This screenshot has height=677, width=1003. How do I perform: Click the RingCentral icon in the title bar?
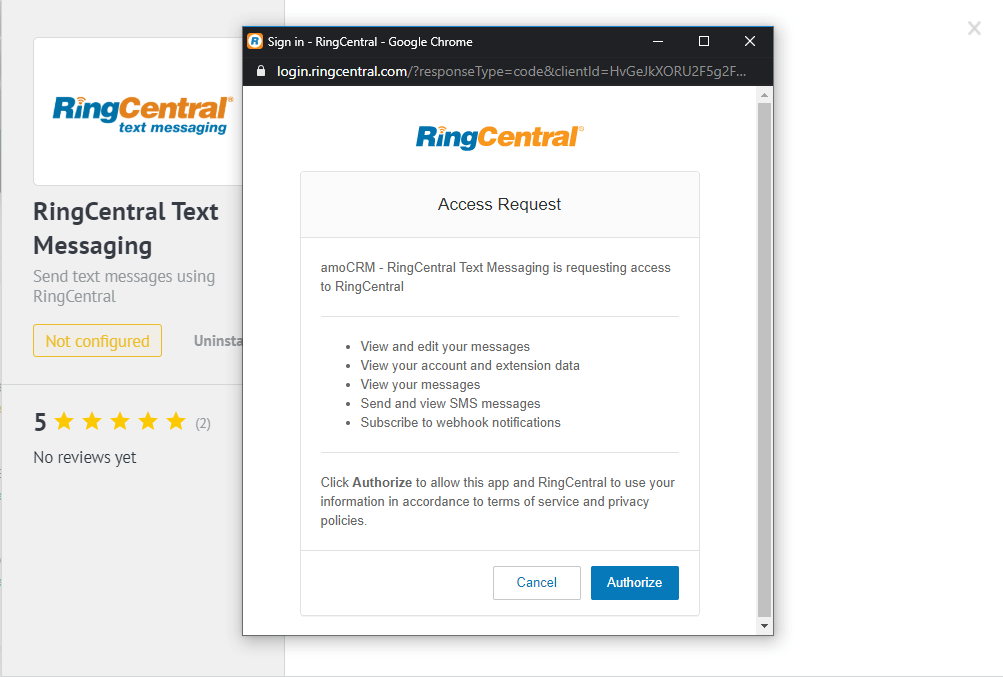pos(254,41)
